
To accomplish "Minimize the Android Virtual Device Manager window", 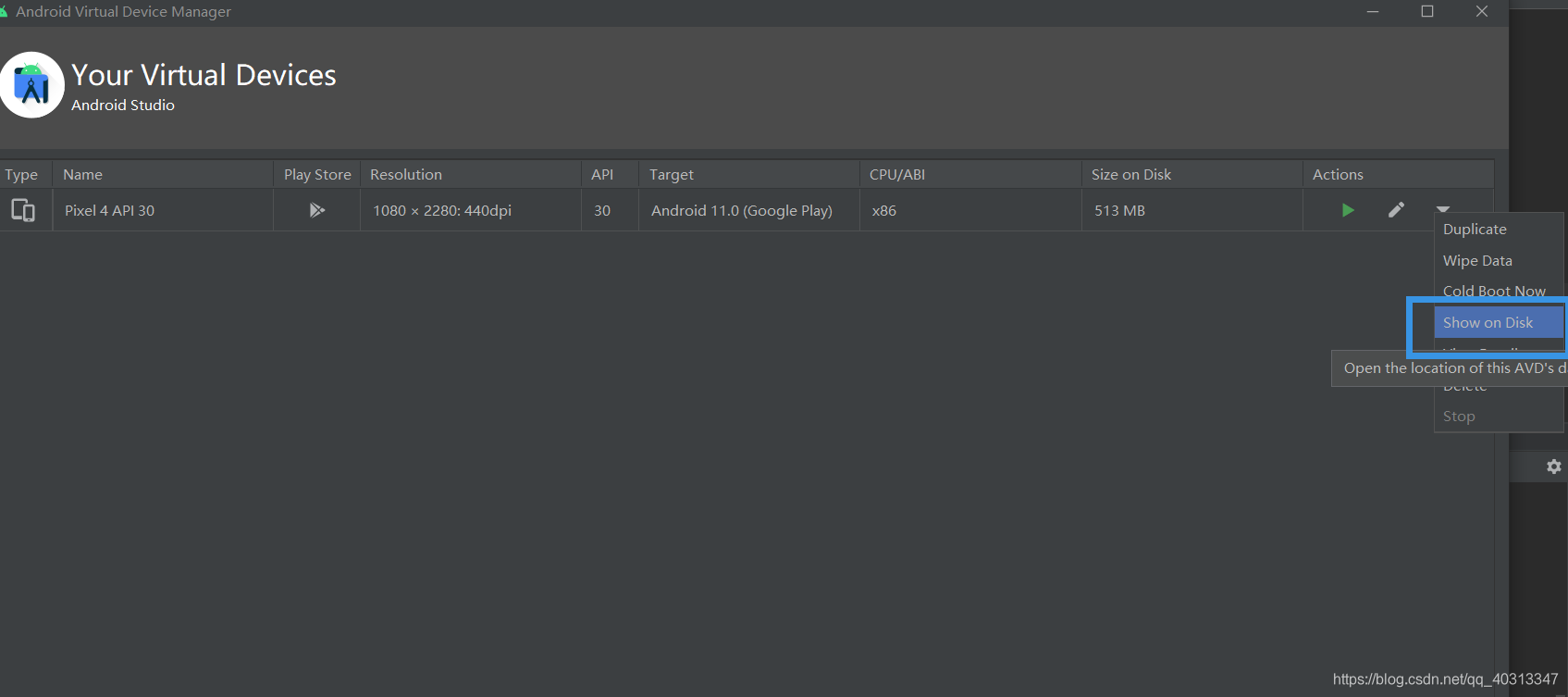I will (x=1373, y=12).
